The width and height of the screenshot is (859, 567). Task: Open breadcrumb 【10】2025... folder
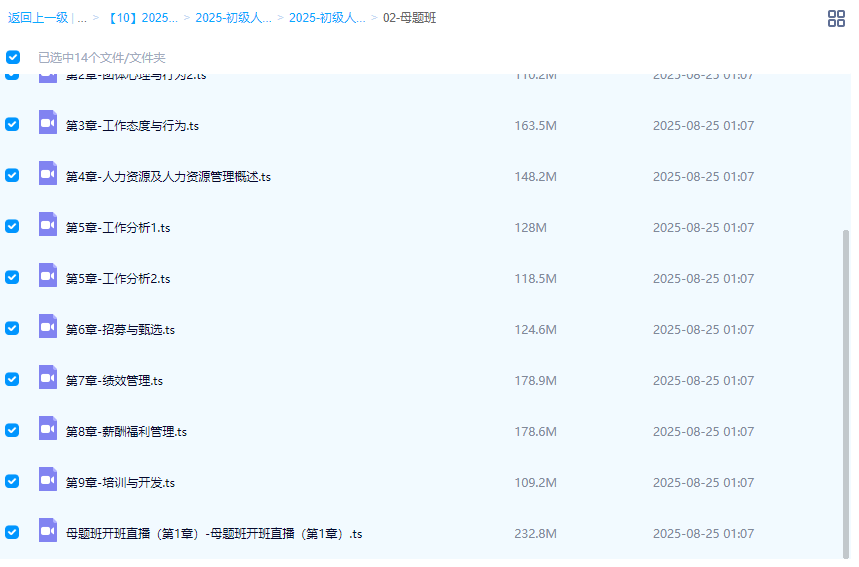click(141, 18)
